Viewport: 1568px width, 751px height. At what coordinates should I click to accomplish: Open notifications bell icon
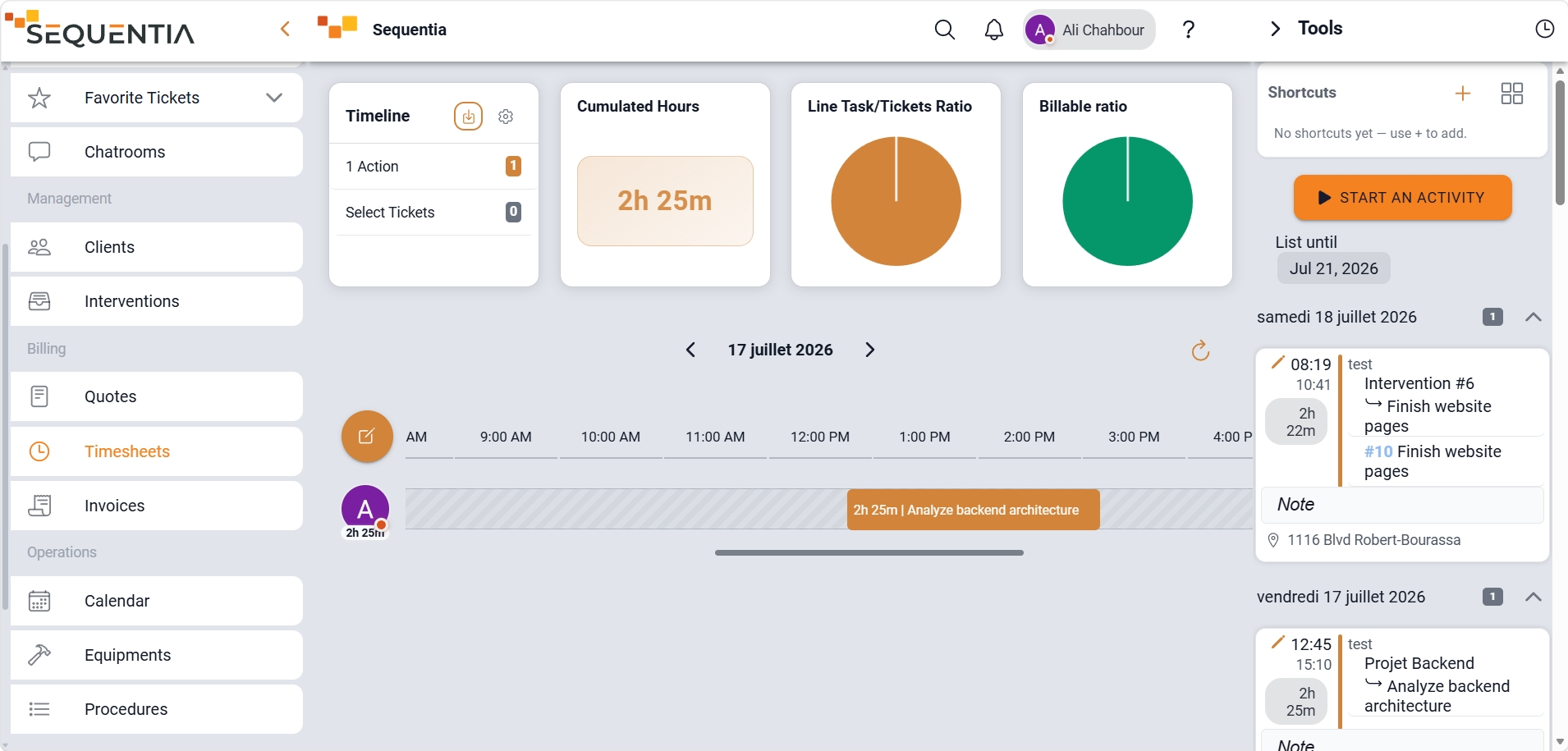click(x=994, y=30)
